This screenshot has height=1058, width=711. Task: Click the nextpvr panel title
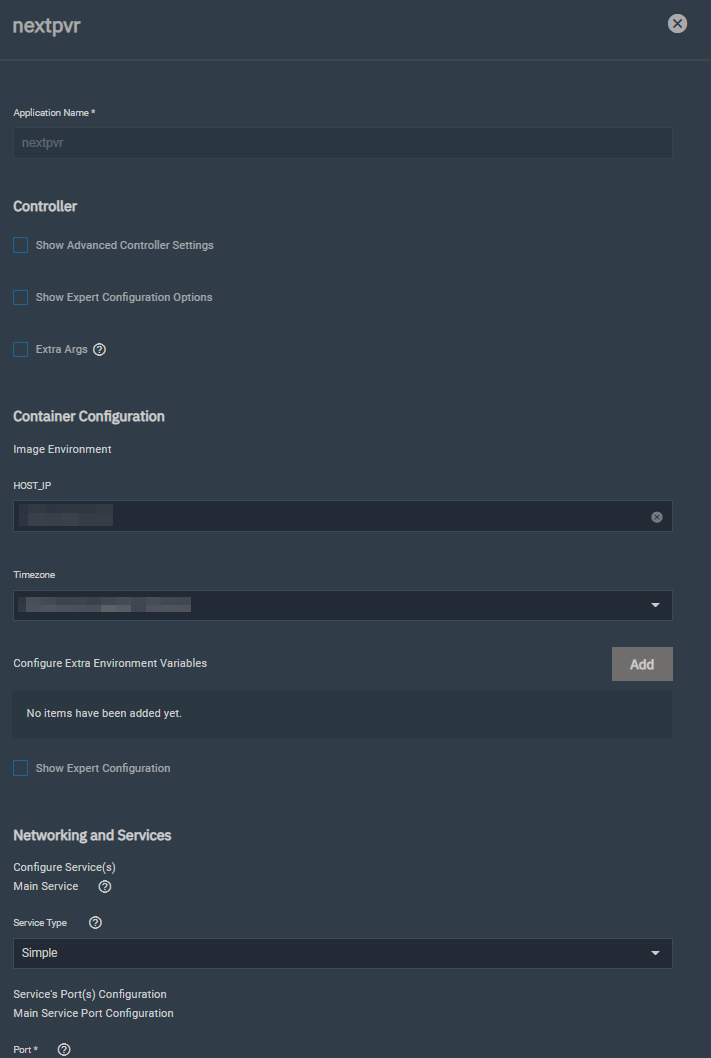coord(47,26)
